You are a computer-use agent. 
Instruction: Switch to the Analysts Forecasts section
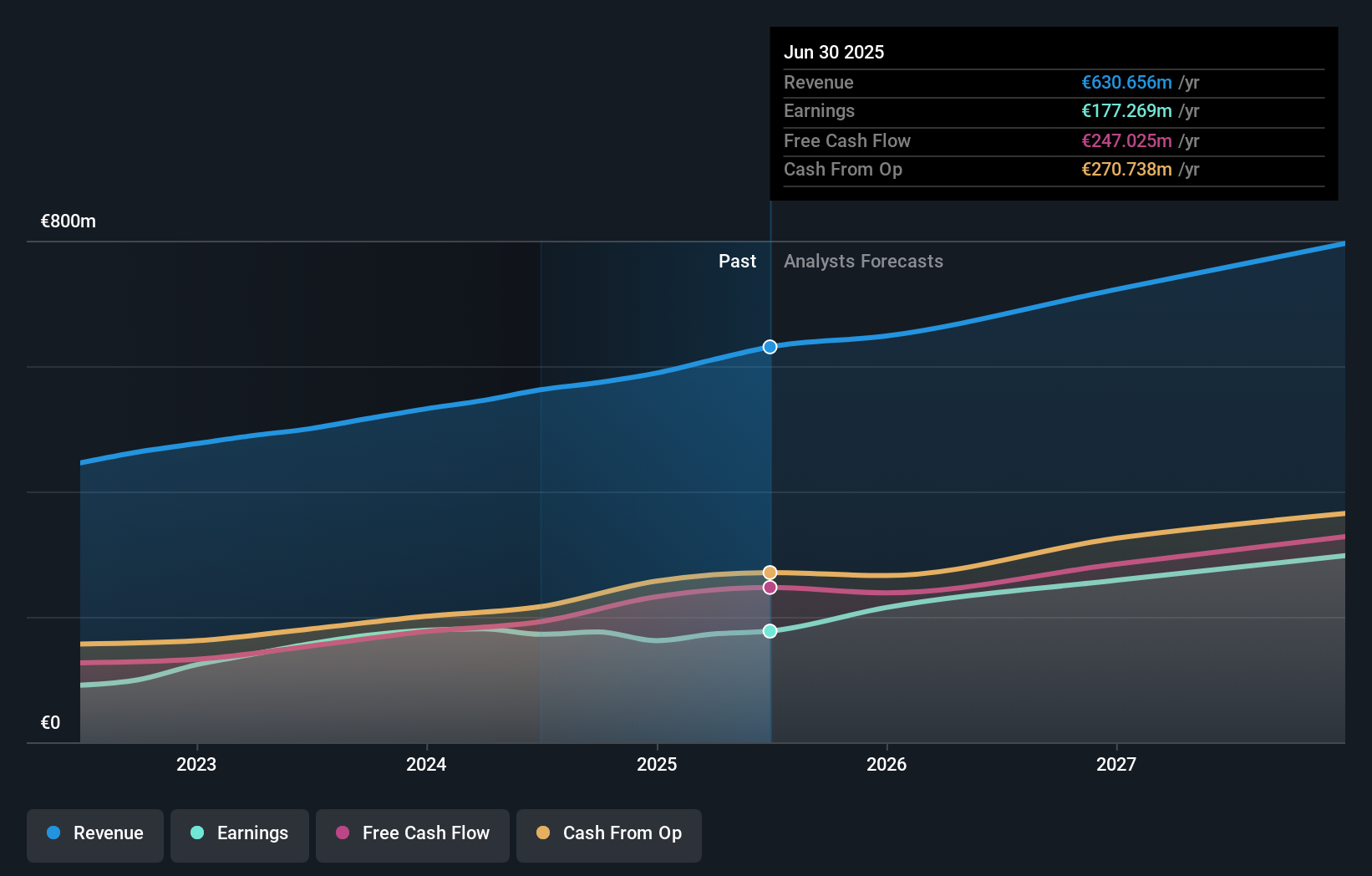(x=863, y=261)
